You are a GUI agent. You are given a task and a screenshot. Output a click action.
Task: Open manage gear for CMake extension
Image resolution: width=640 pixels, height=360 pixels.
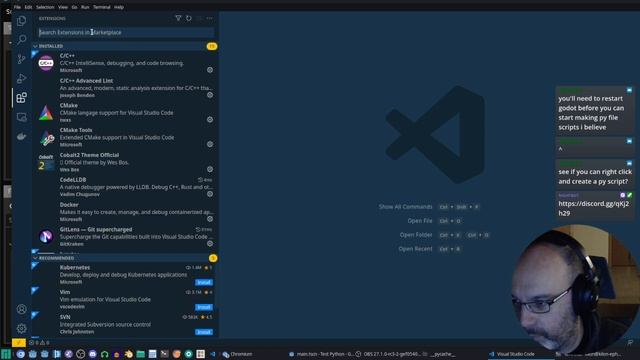pos(210,120)
